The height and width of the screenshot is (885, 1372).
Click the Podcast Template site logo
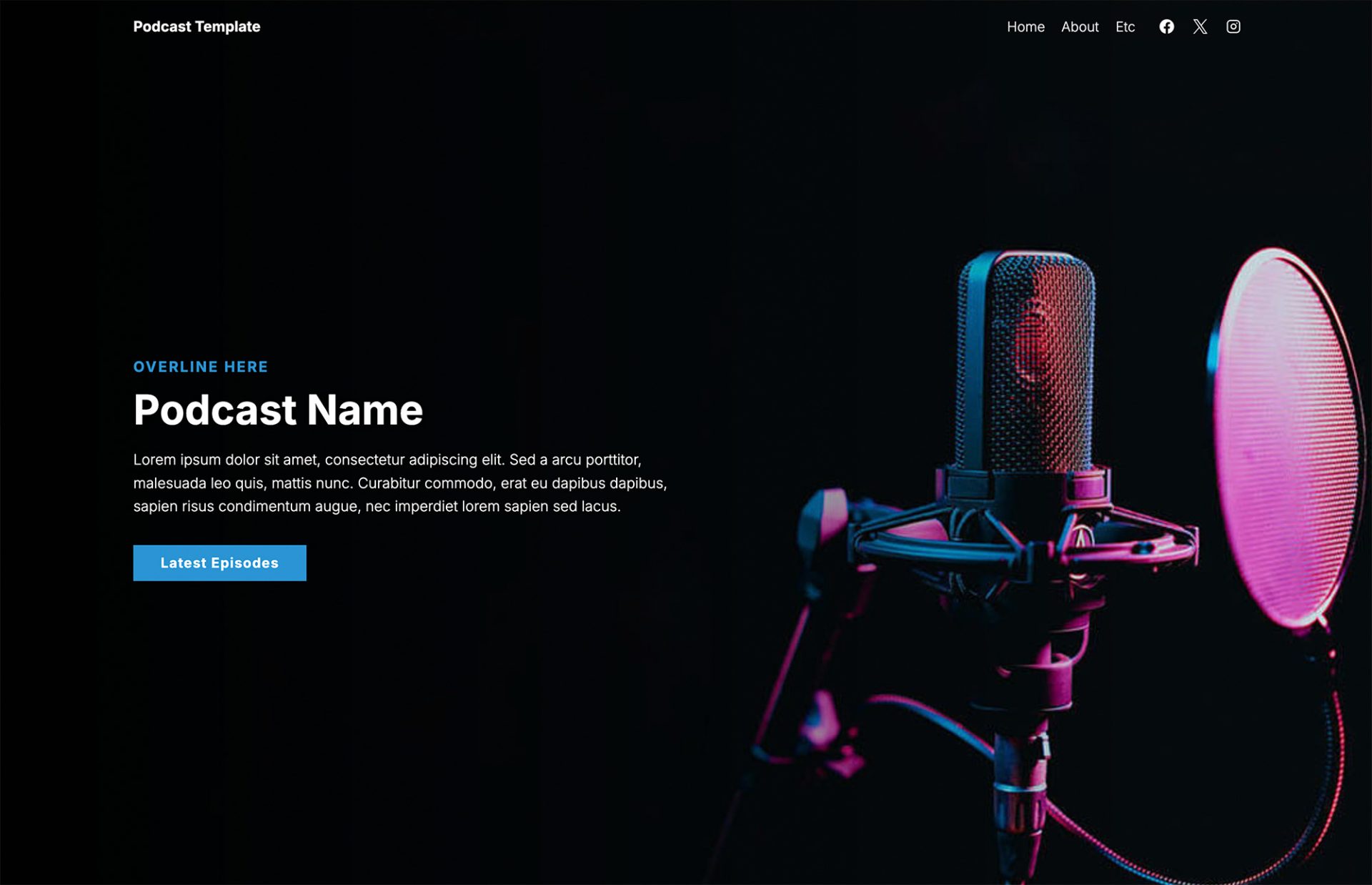click(x=197, y=26)
